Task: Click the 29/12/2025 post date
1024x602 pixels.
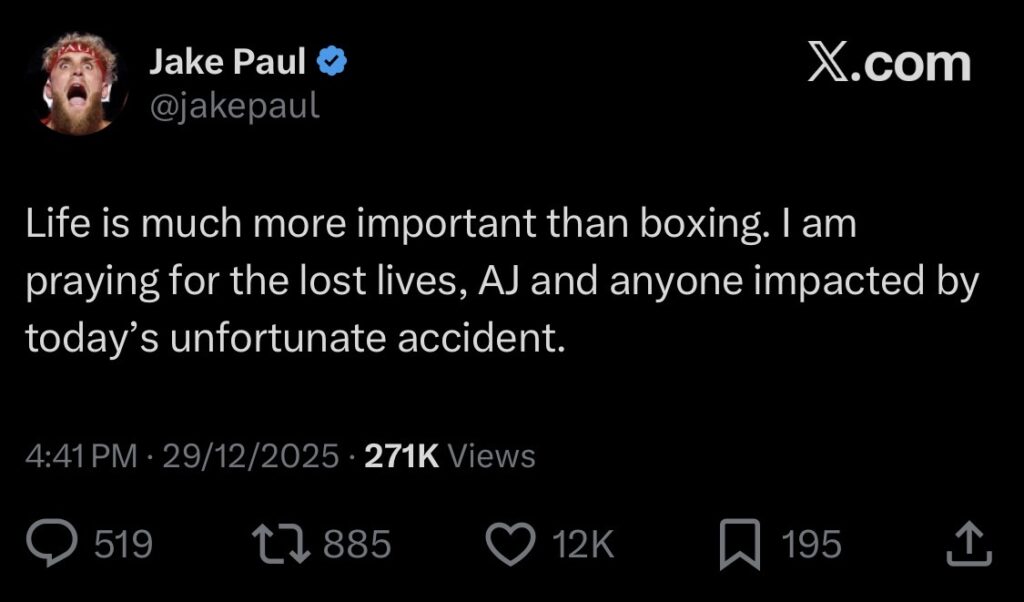Action: (x=251, y=457)
